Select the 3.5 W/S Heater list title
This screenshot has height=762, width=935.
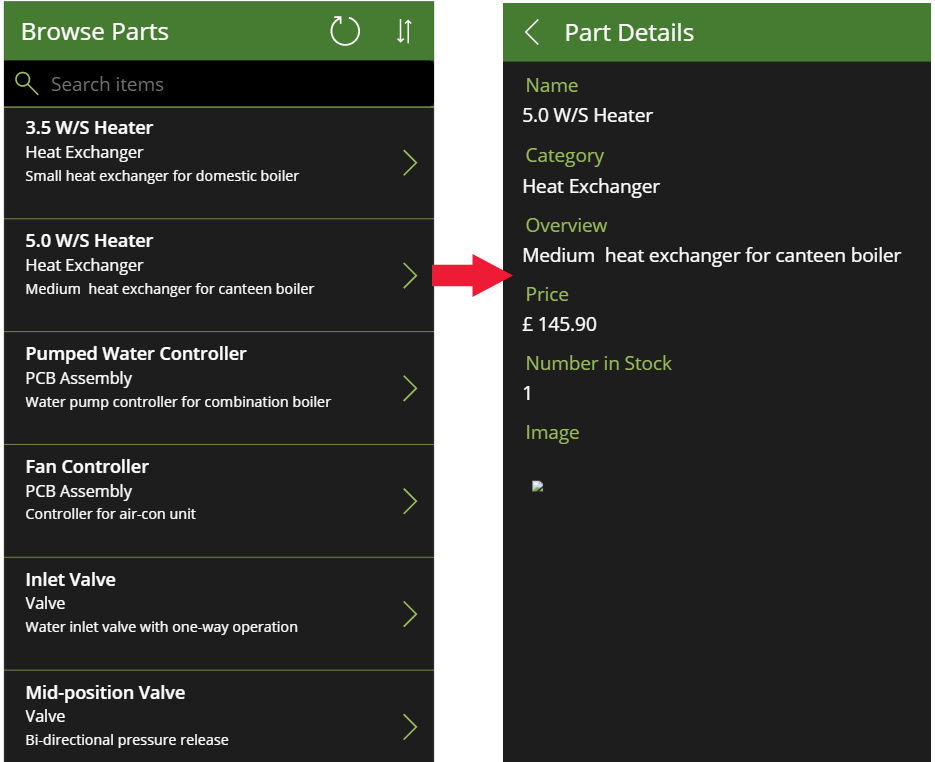click(89, 128)
